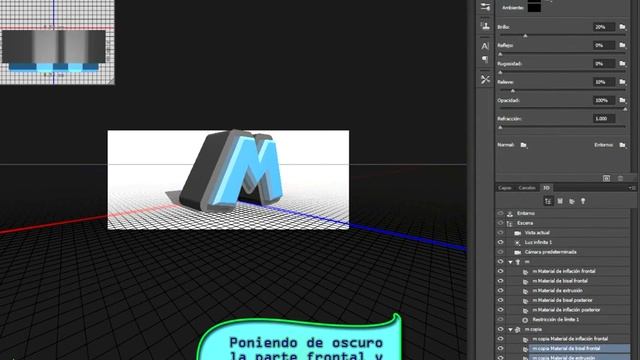Open the Rugosidad texture folder icon
The width and height of the screenshot is (640, 360).
click(622, 63)
